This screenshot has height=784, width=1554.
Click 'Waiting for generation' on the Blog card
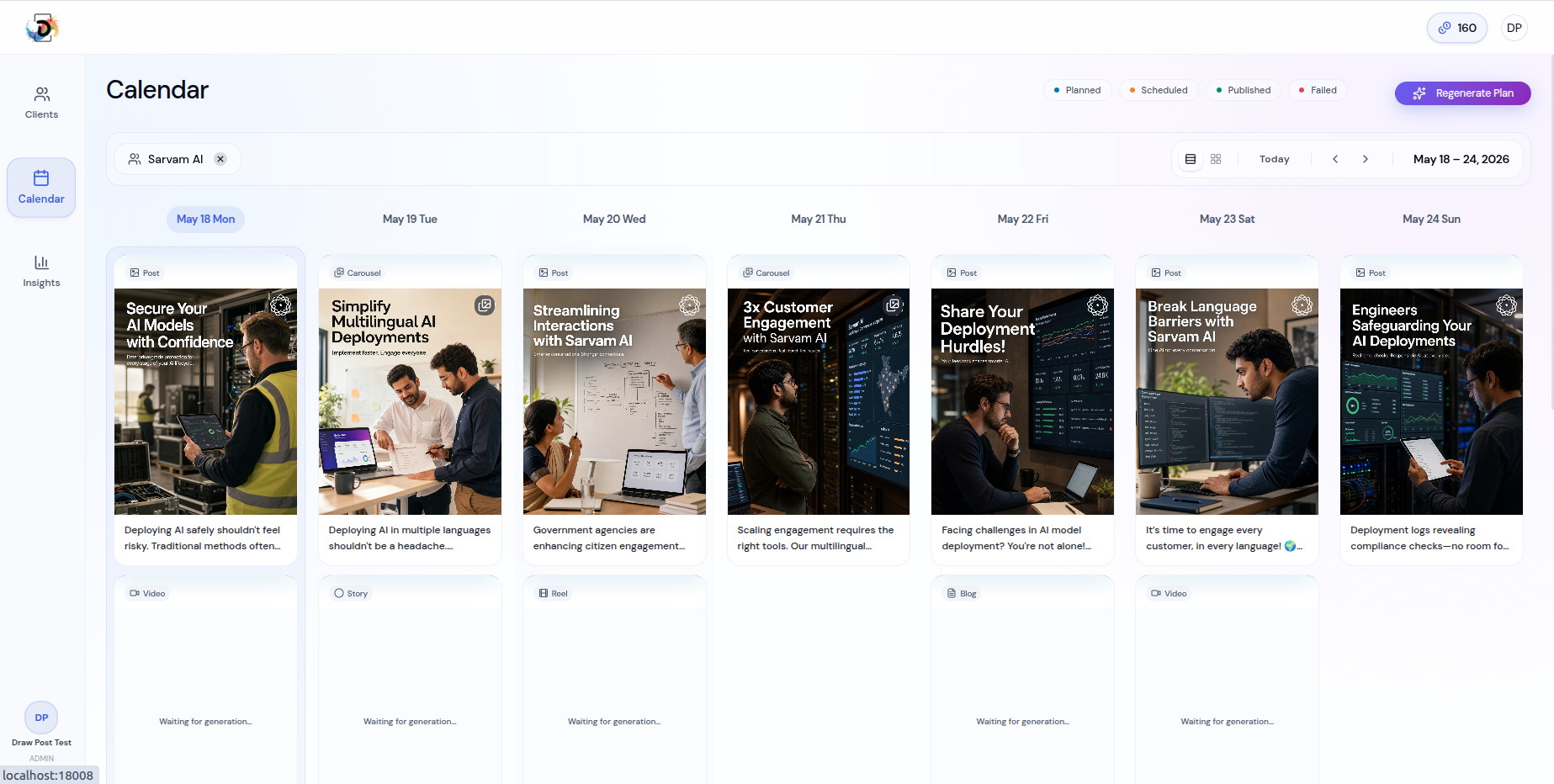coord(1022,722)
